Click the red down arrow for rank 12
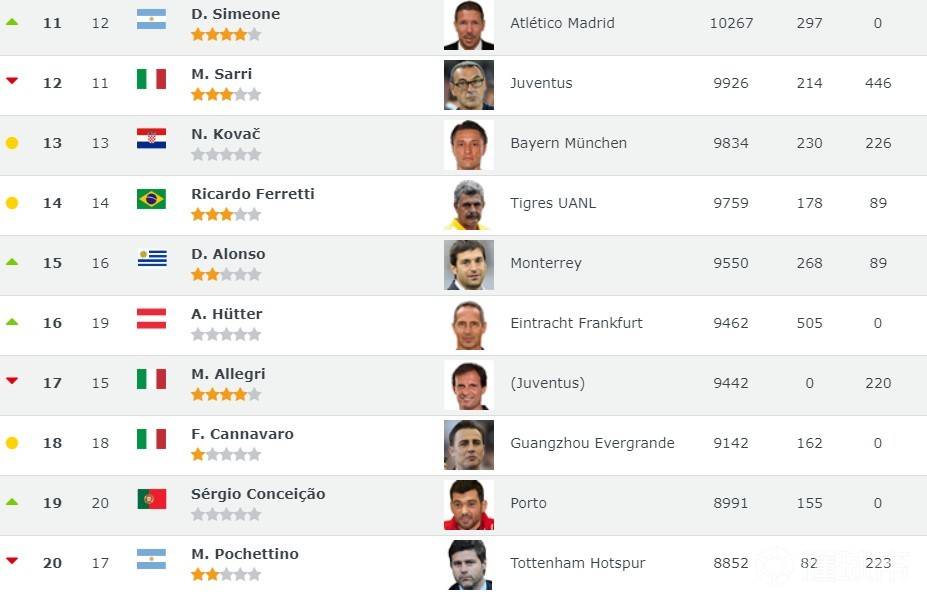This screenshot has width=927, height=595. point(12,81)
